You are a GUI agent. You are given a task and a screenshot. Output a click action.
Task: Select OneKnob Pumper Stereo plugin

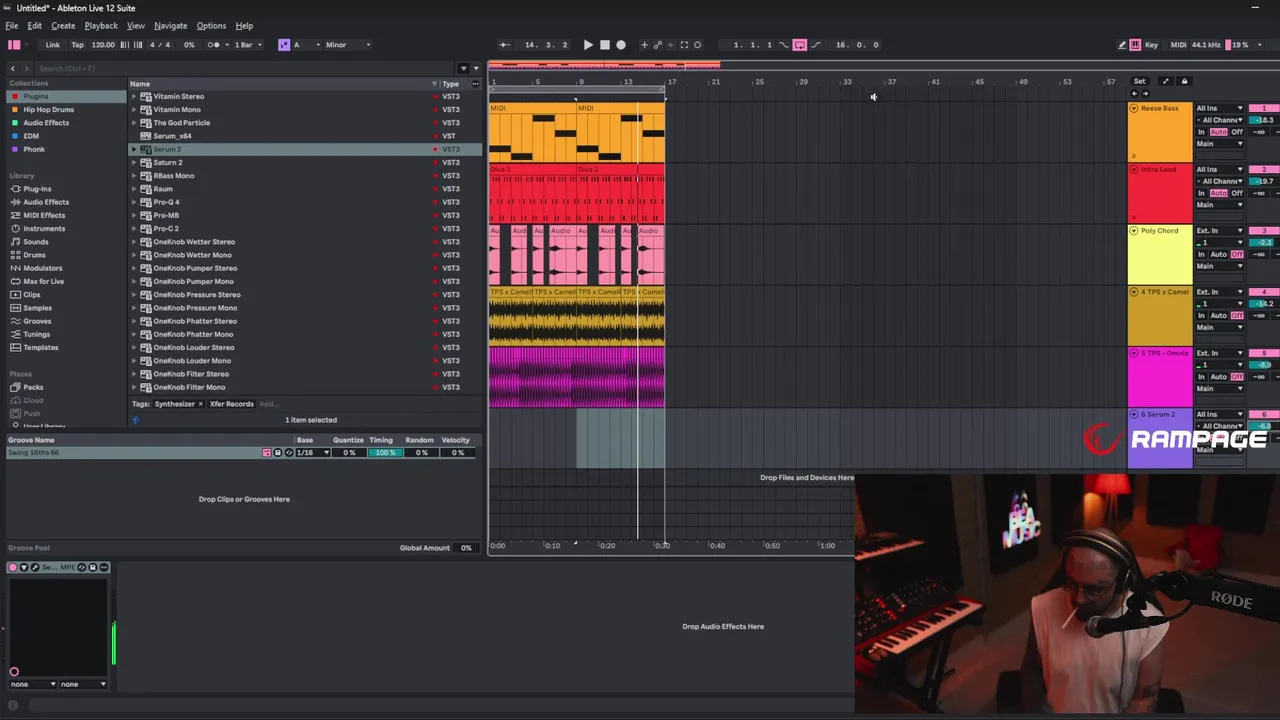pos(305,268)
